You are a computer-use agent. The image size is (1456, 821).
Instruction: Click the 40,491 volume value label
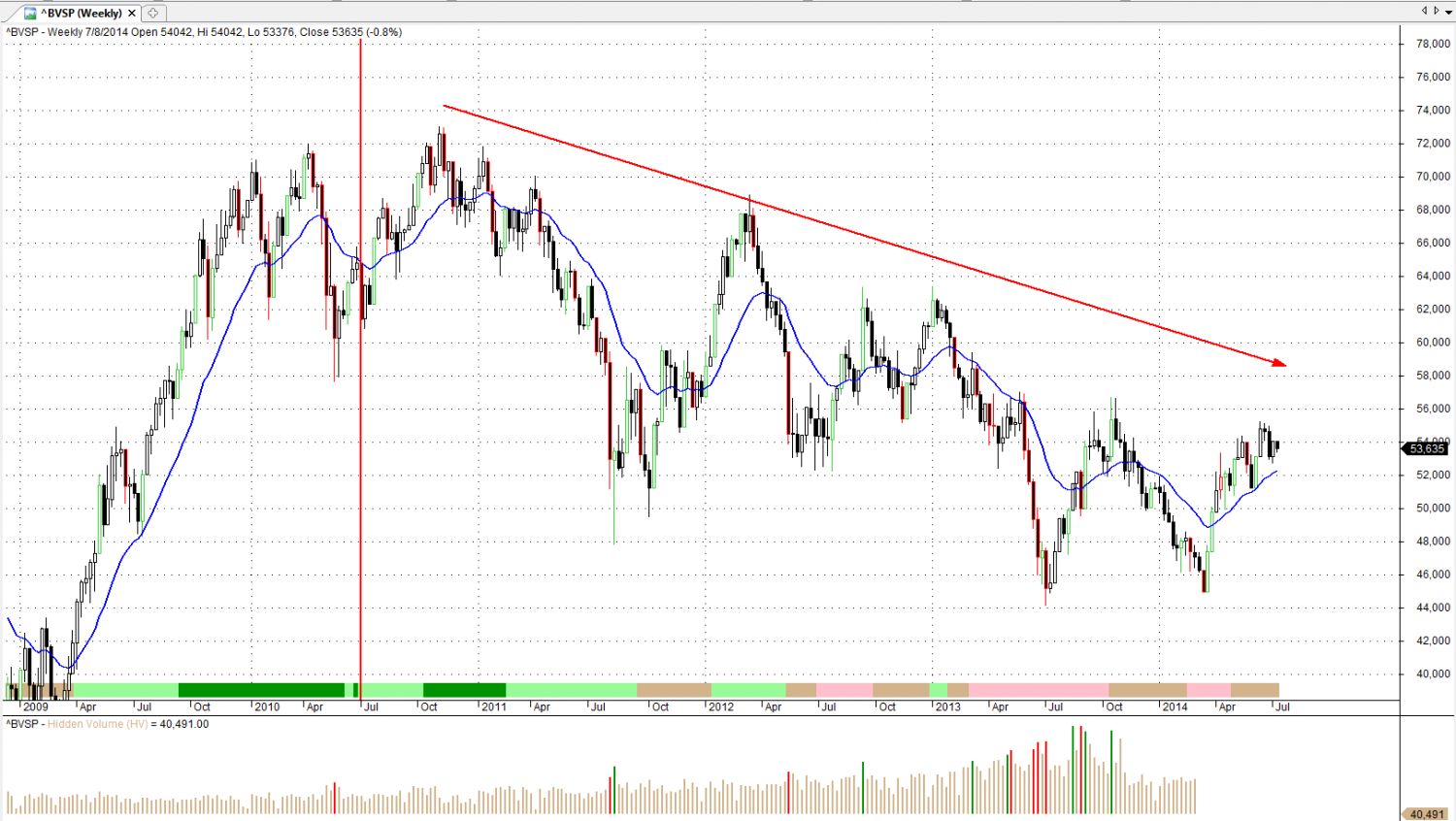(1427, 814)
